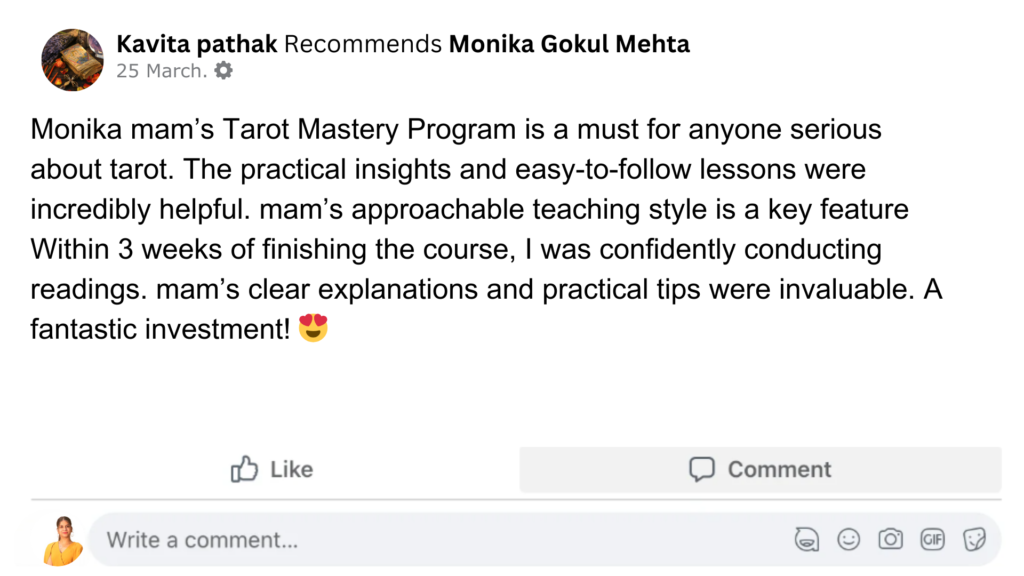Click the speech bubble Comment icon

(x=702, y=469)
